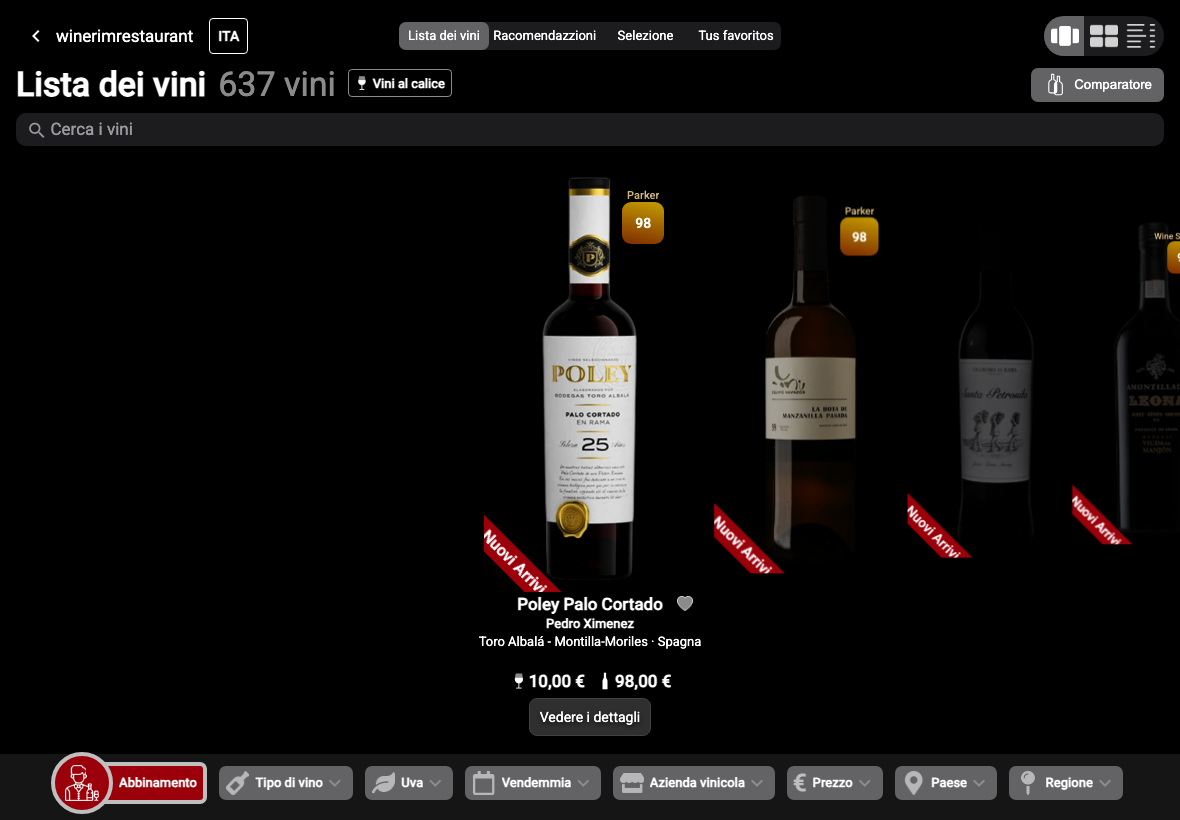
Task: Open Vedere i dettagli for the wine
Action: [x=589, y=717]
